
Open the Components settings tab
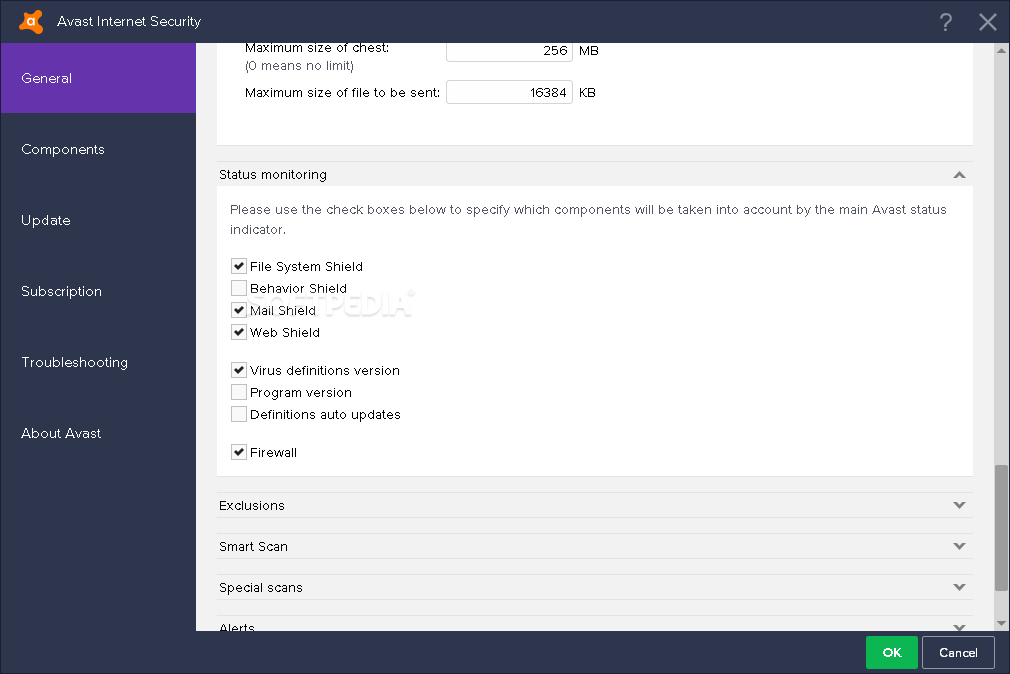tap(63, 150)
